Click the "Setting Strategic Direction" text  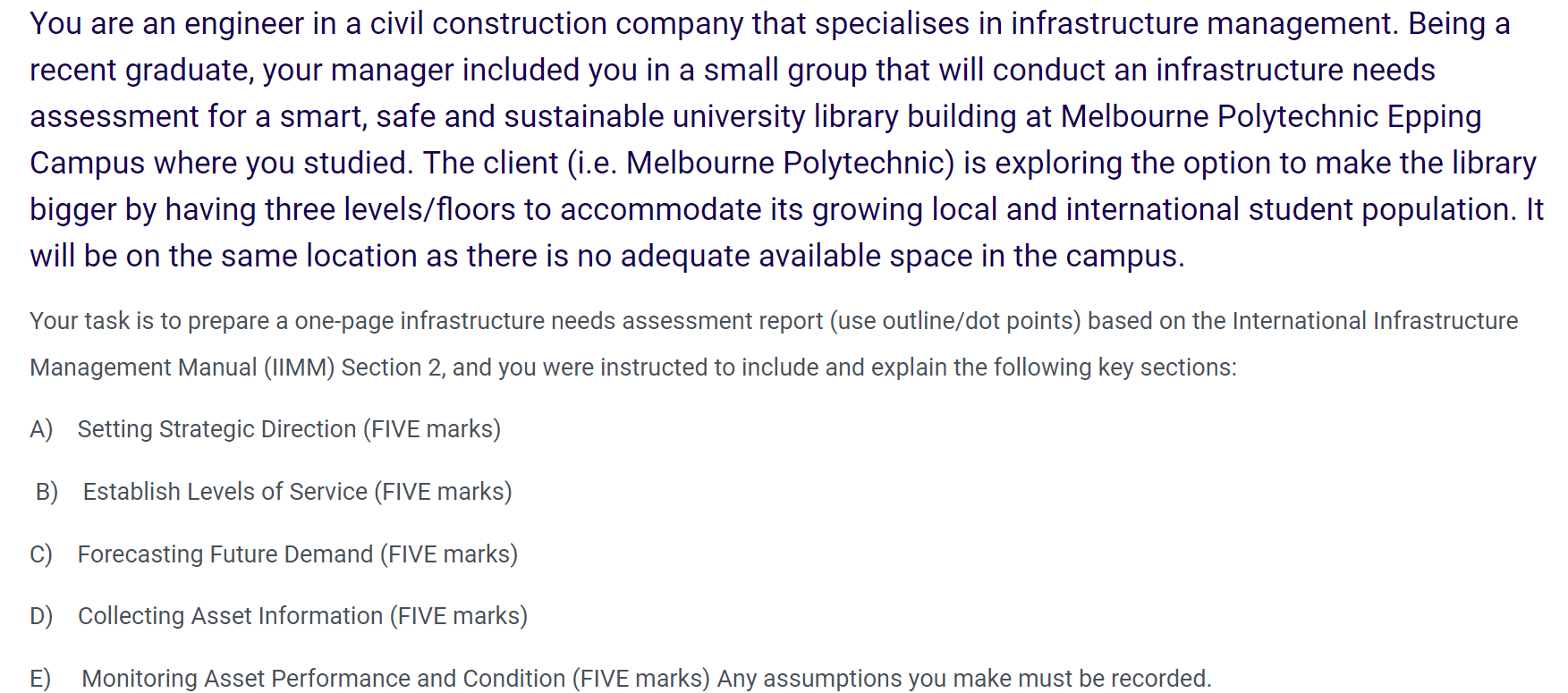click(x=216, y=429)
